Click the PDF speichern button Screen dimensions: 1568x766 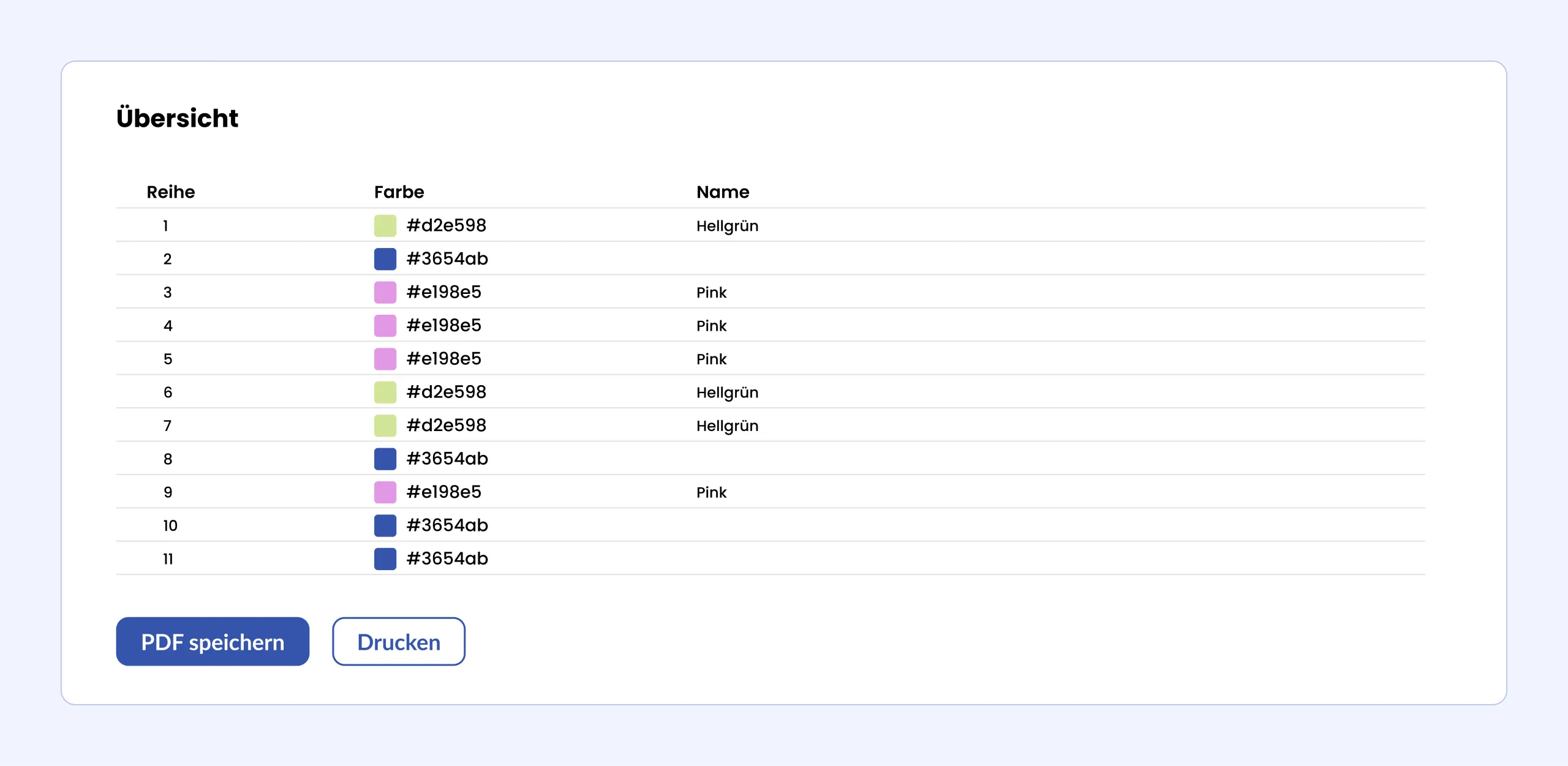(213, 641)
